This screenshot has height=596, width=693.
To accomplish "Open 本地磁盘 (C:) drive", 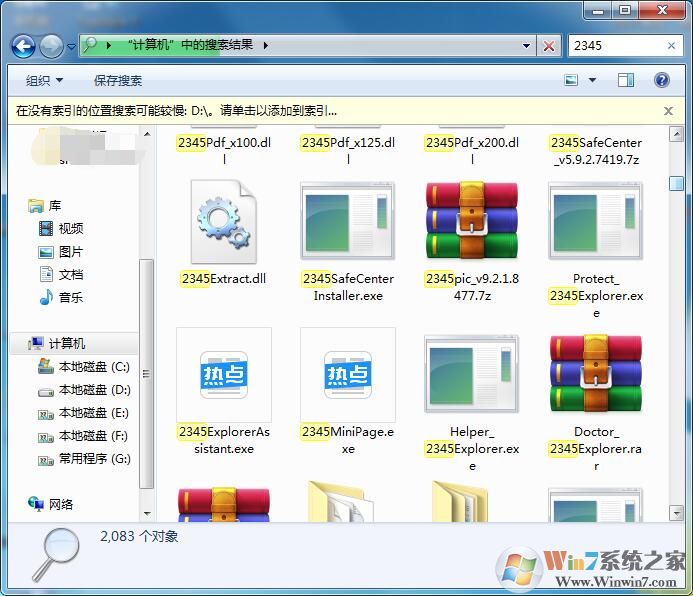I will 84,367.
